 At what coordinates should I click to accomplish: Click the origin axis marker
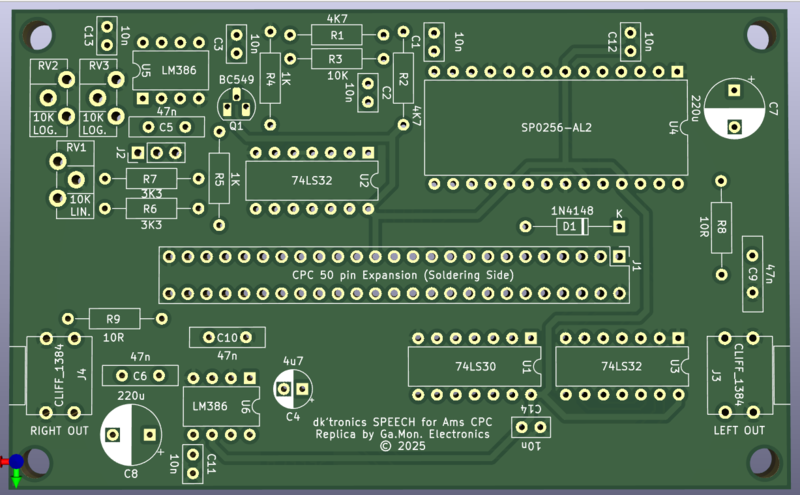15,462
